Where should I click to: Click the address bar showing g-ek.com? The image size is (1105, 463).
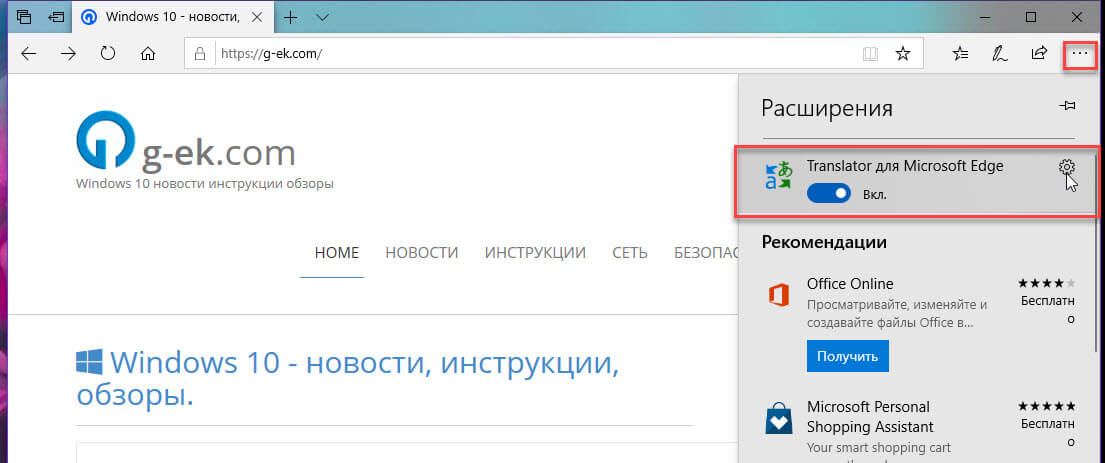pos(553,54)
